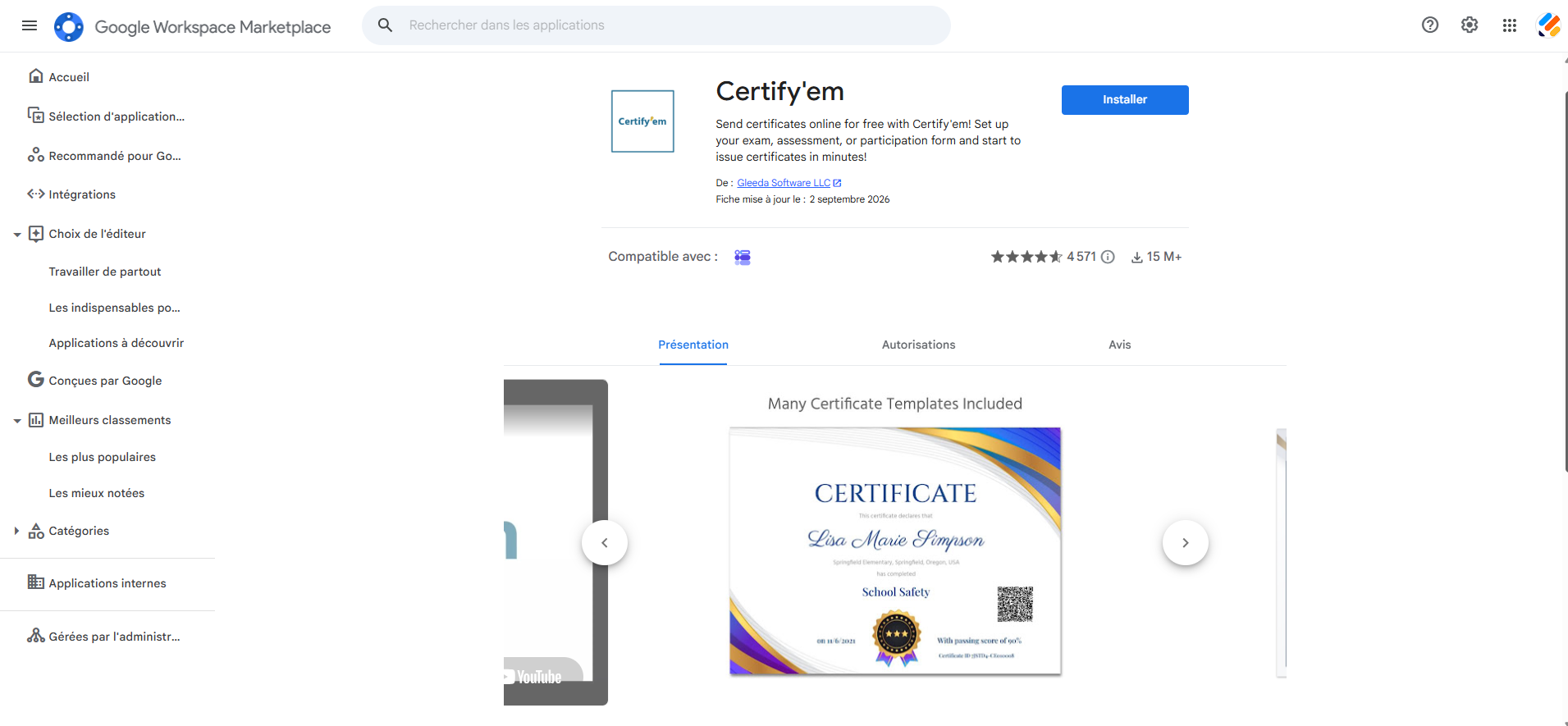Switch to the Autorisations tab
1568x726 pixels.
point(918,345)
